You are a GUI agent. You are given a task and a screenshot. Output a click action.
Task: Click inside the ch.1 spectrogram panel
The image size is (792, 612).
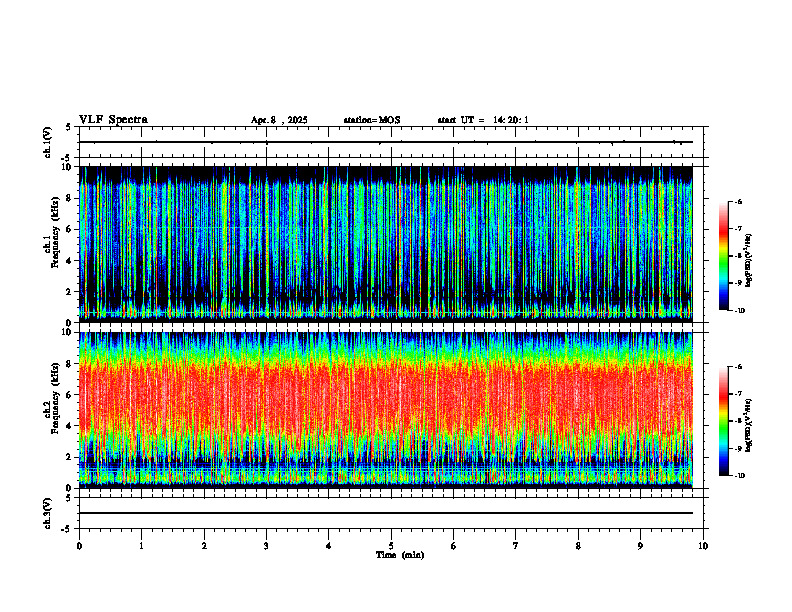(x=386, y=244)
